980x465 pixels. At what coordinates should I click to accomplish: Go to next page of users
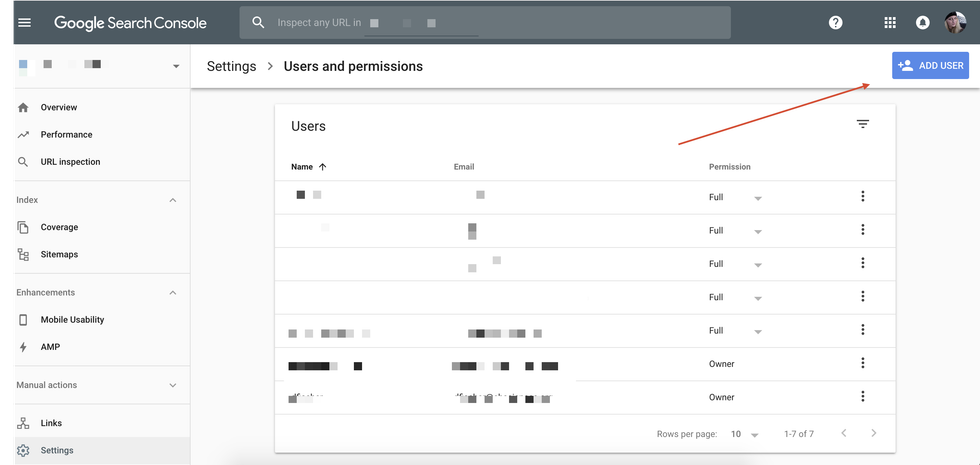point(874,433)
